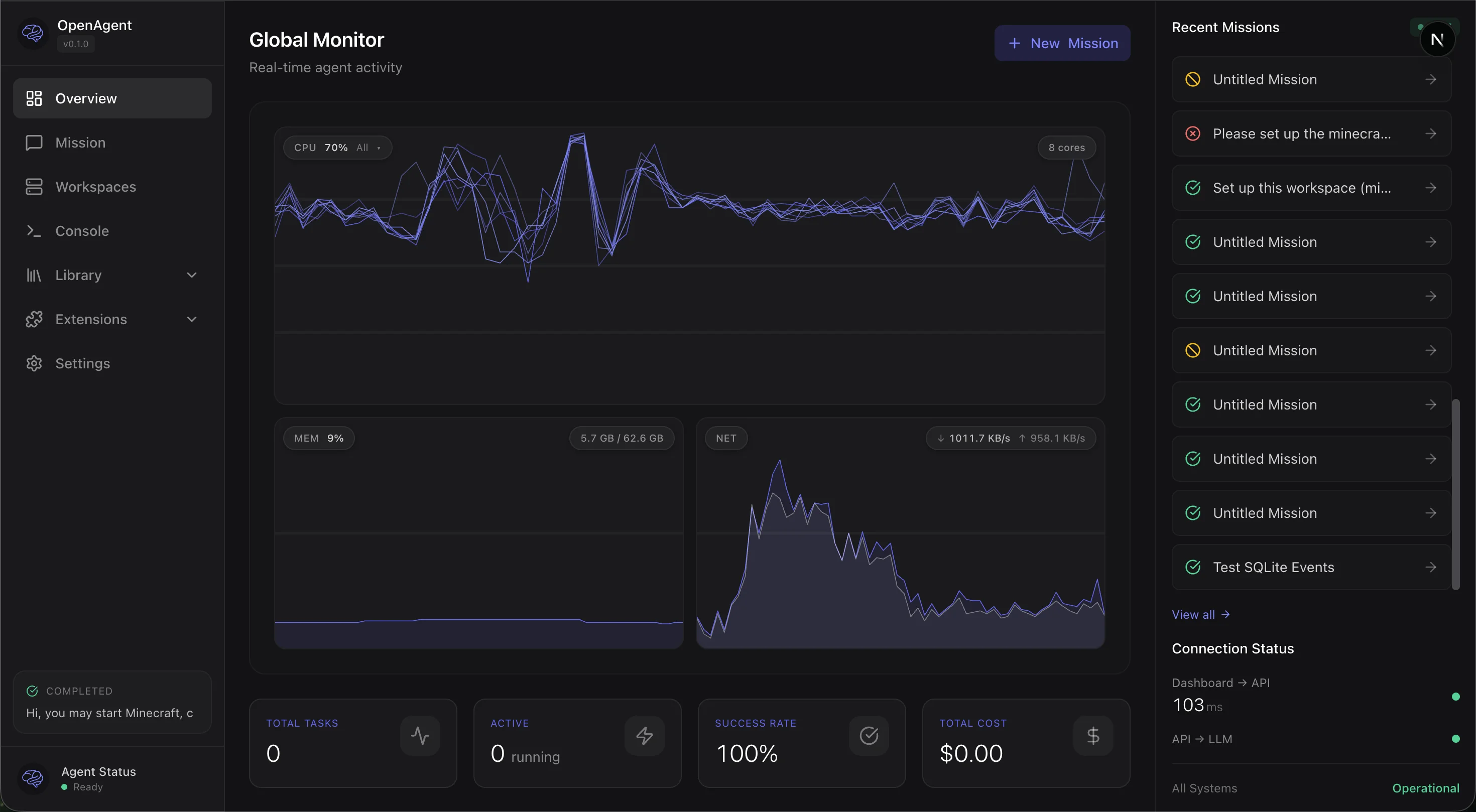Switch to the Mission menu item
The width and height of the screenshot is (1476, 812).
[80, 142]
